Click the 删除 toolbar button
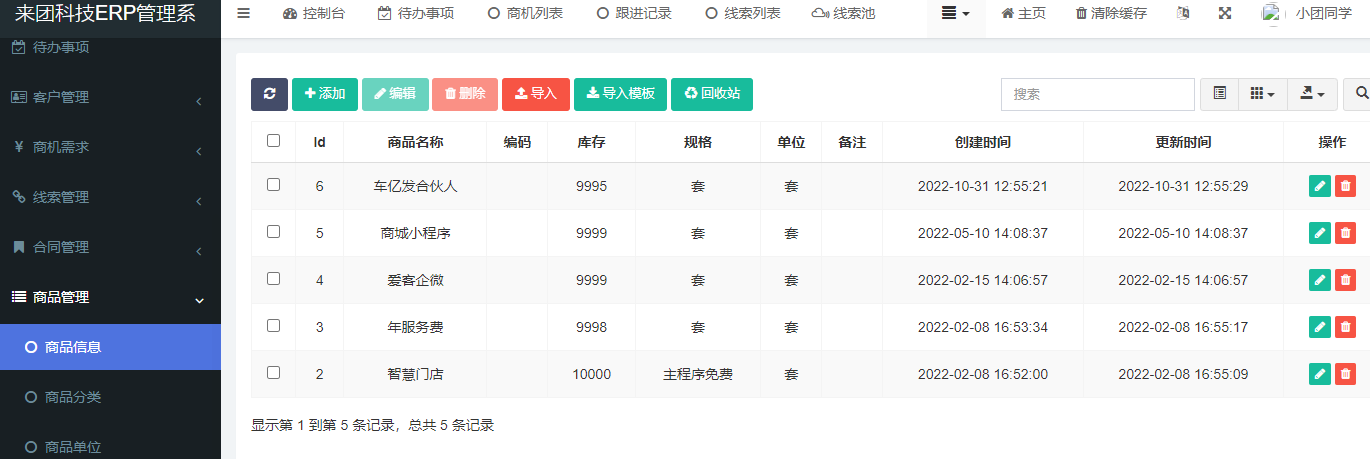 [x=465, y=94]
